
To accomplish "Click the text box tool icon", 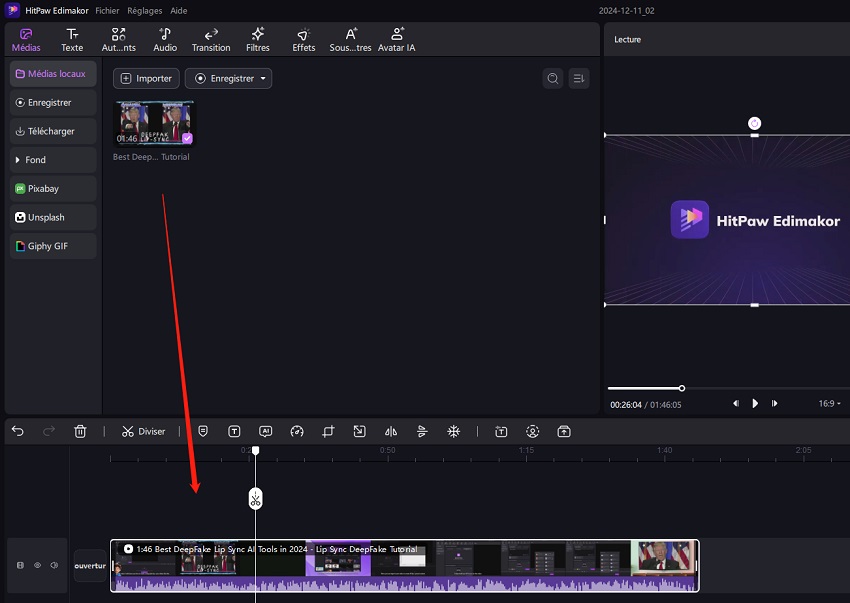I will tap(234, 432).
